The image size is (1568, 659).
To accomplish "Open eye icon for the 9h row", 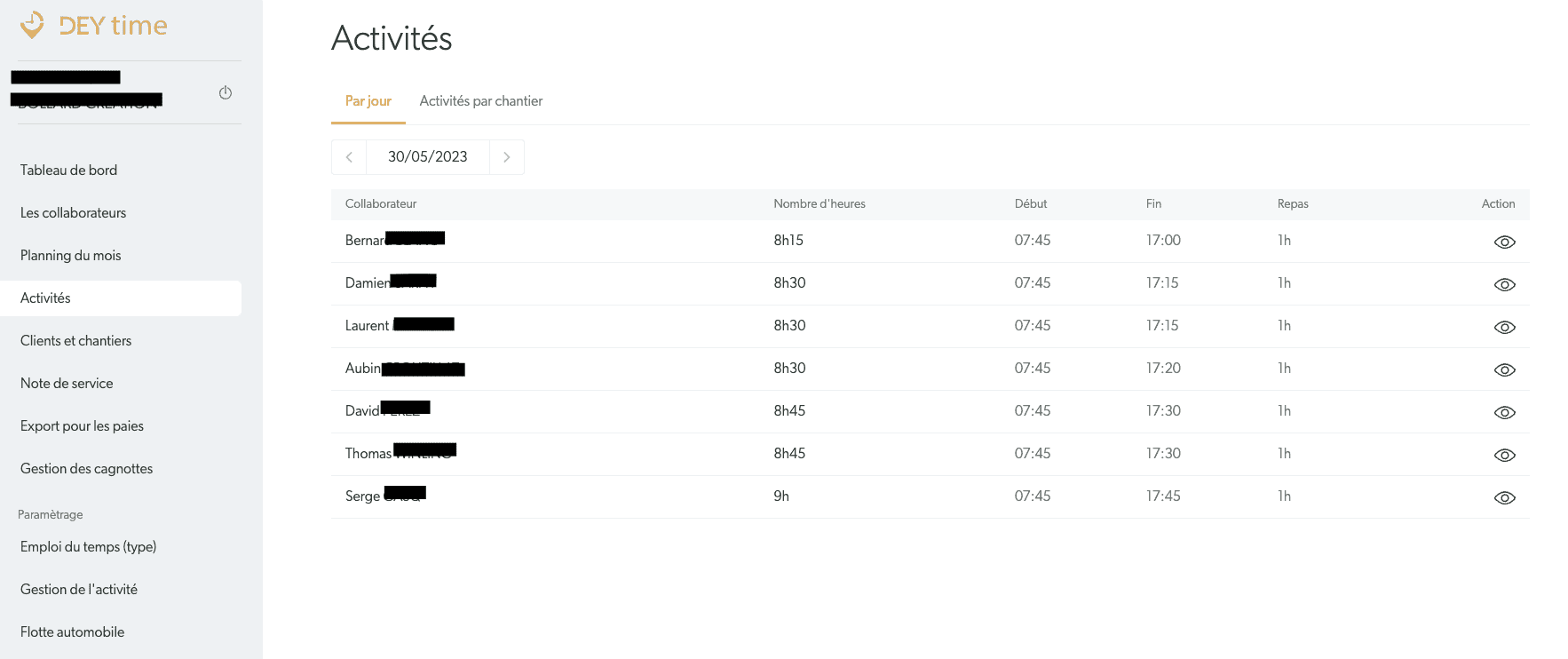I will (x=1504, y=497).
